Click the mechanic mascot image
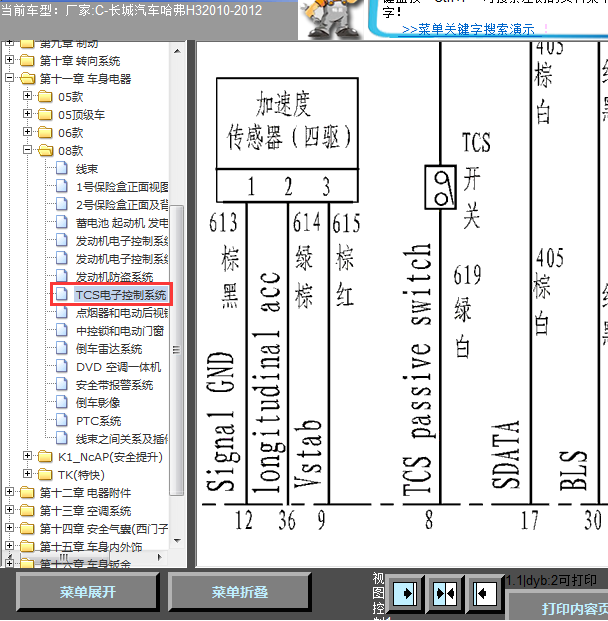 tap(331, 19)
